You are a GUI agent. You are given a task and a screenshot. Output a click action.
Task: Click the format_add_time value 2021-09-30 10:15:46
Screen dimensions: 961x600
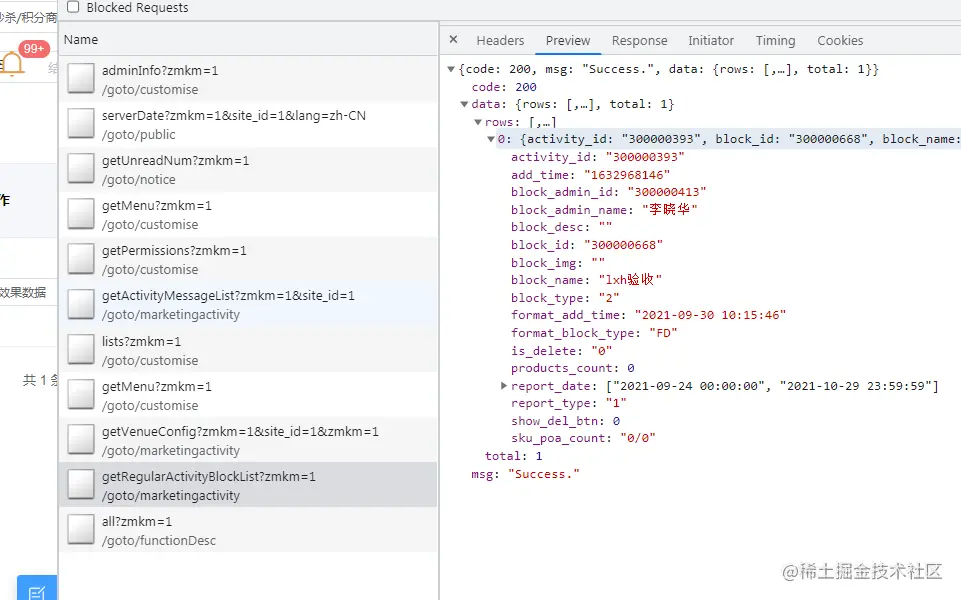(710, 315)
